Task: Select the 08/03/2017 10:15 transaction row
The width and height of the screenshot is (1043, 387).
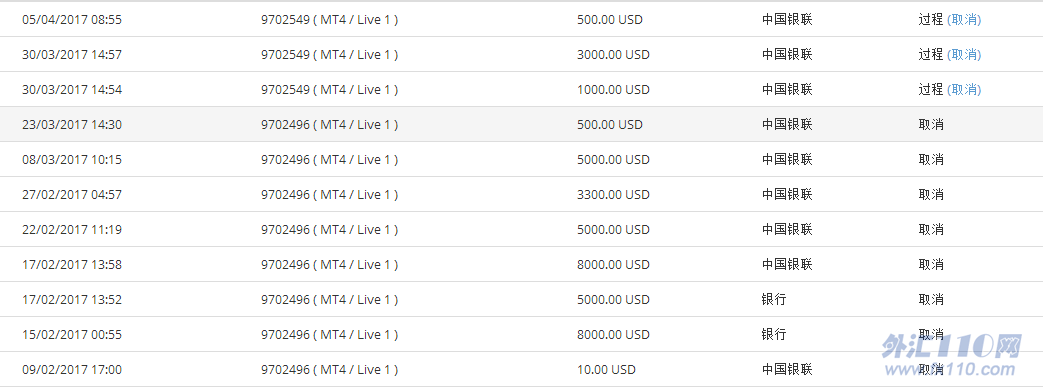Action: coord(522,160)
